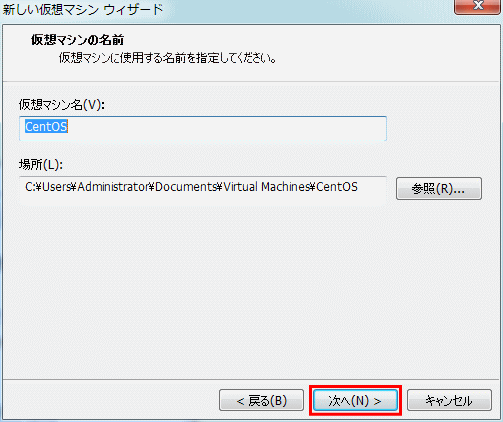The height and width of the screenshot is (422, 503).
Task: Select the 場所(L): label
Action: point(41,164)
